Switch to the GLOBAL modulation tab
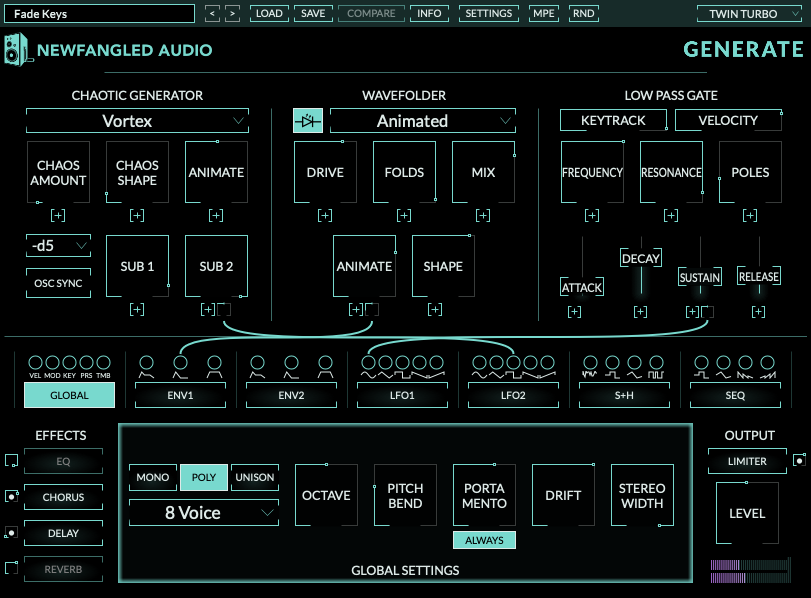 coord(68,395)
